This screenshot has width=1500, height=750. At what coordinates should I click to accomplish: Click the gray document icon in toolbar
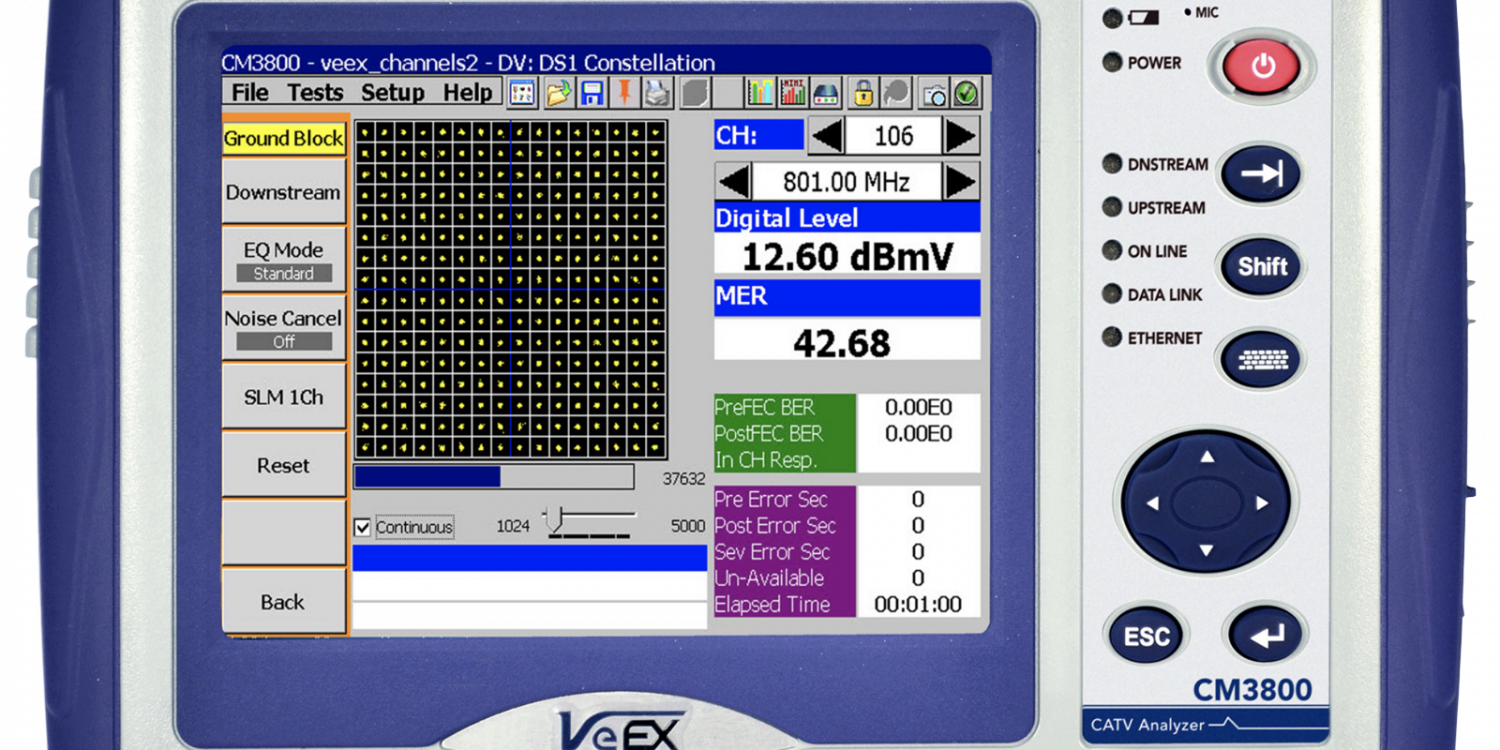(694, 93)
